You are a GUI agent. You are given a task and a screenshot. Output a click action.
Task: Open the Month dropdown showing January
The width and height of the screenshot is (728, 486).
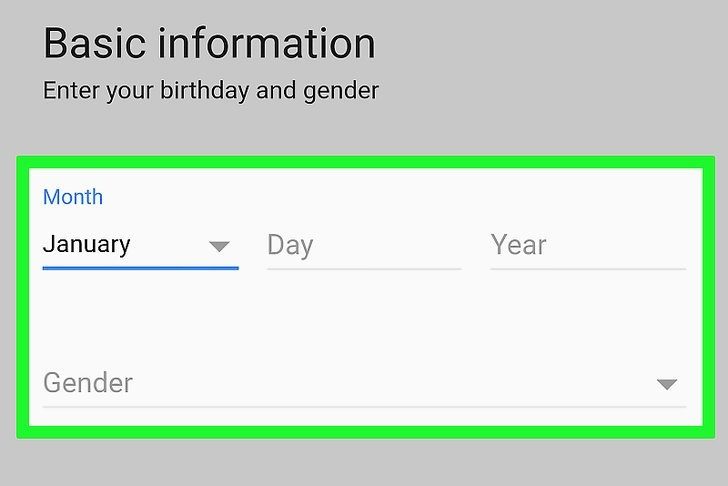(140, 245)
